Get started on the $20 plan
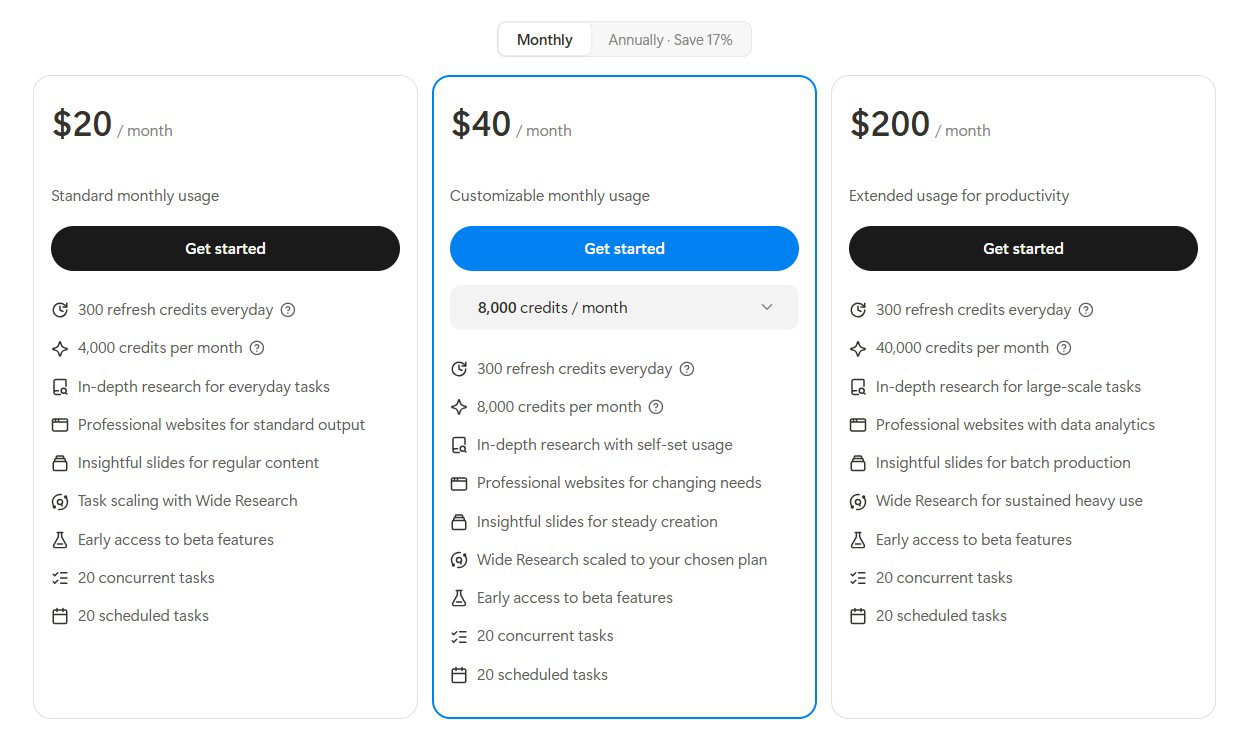 (225, 248)
